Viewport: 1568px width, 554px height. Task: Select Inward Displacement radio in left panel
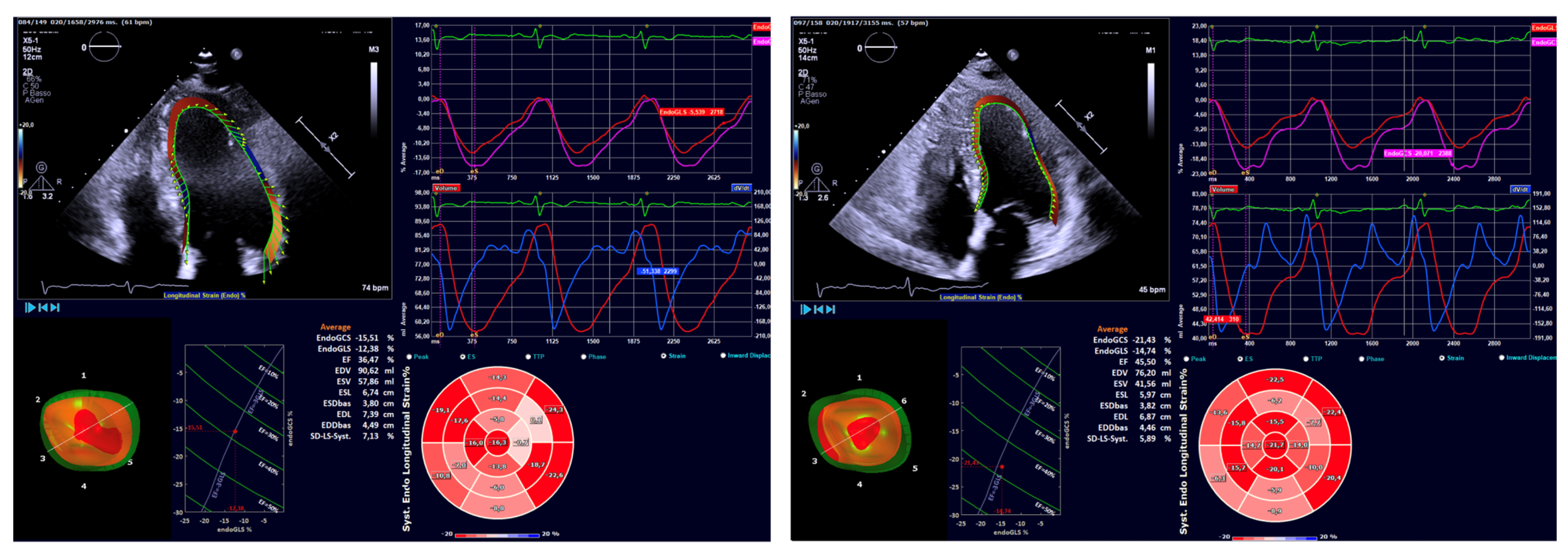pos(723,355)
